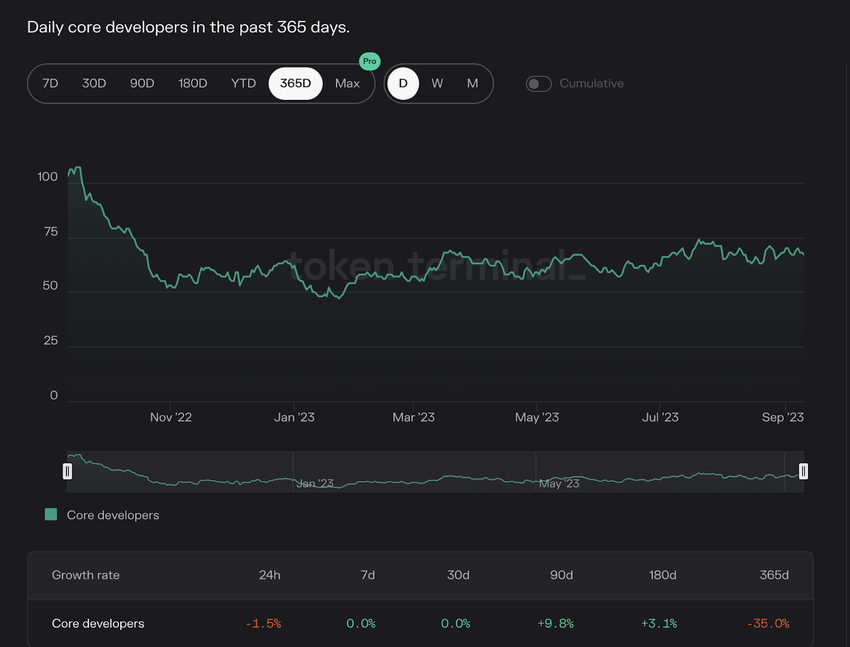Image resolution: width=850 pixels, height=647 pixels.
Task: Click the green Core developers legend swatch
Action: pyautogui.click(x=51, y=515)
